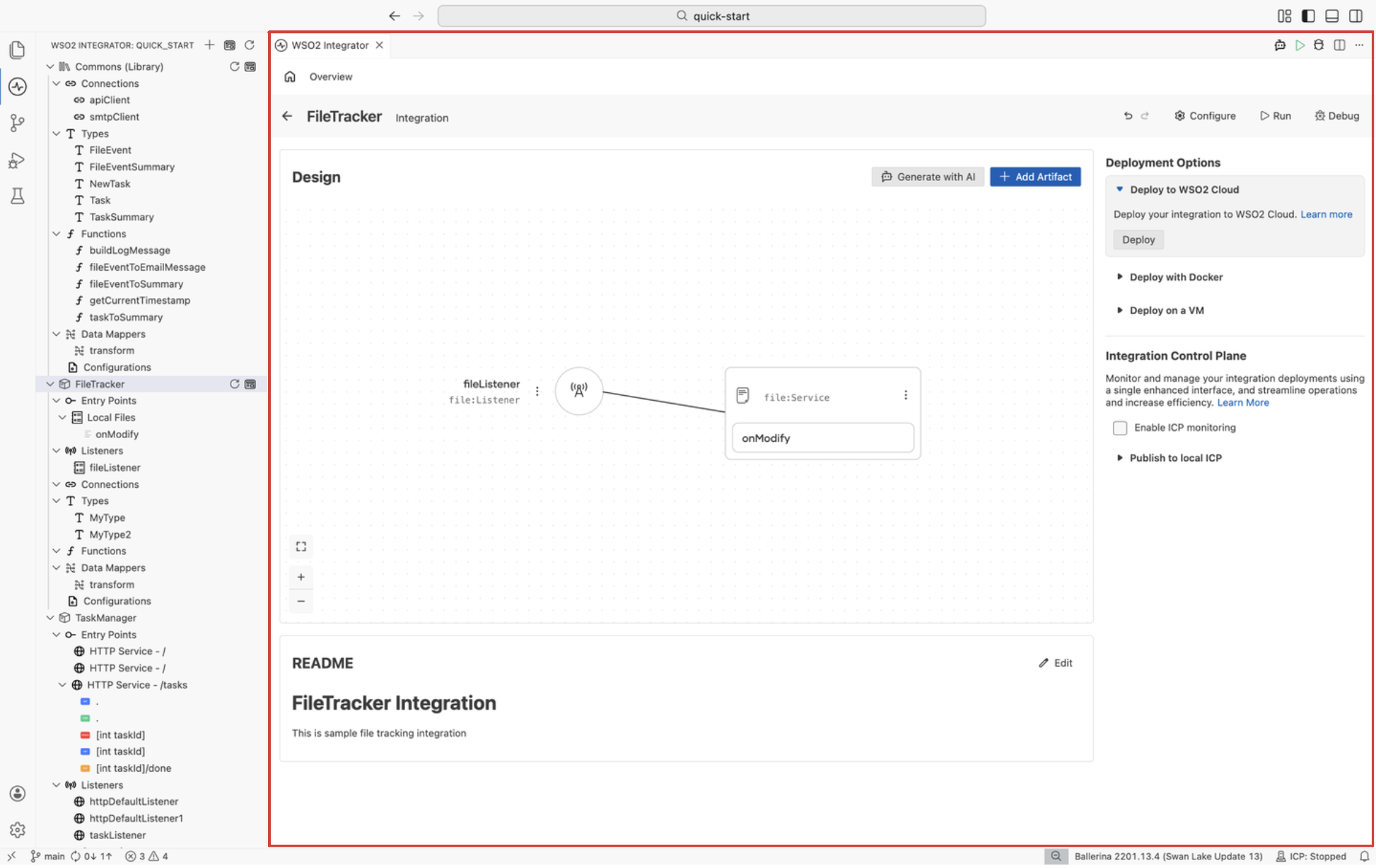The height and width of the screenshot is (868, 1376).
Task: Open file:Service three-dot menu
Action: [x=906, y=395]
